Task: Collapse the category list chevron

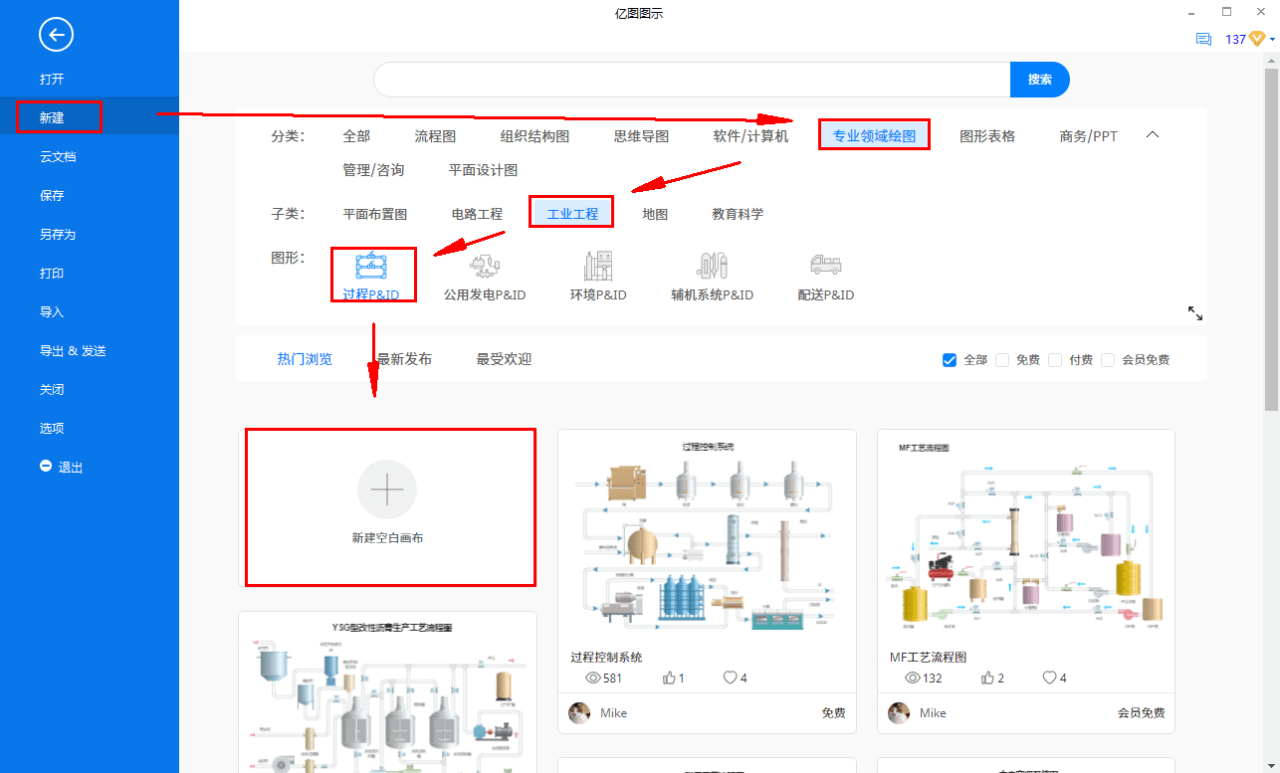Action: click(1152, 134)
